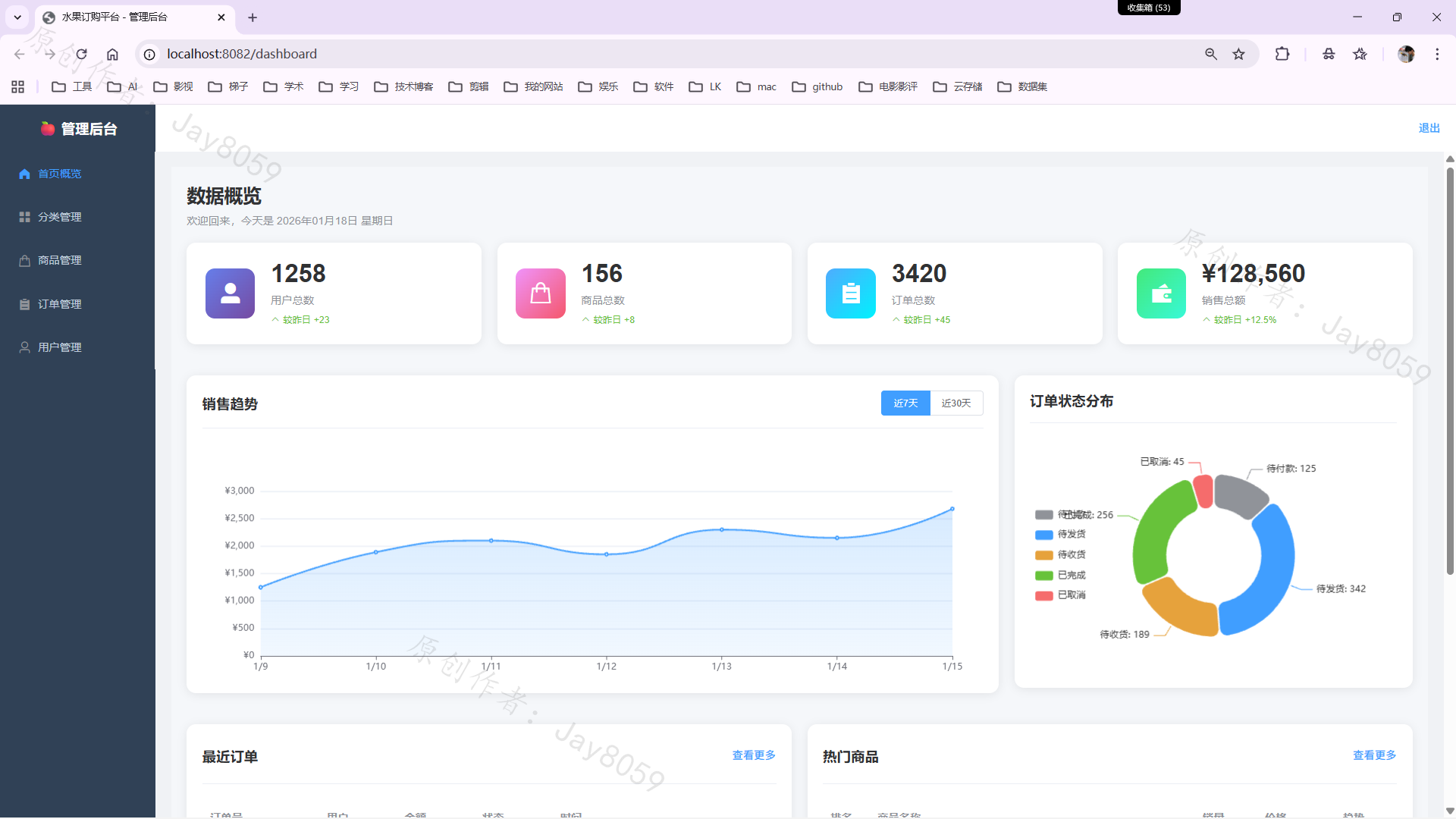Click the scrollbar down arrow

[x=1450, y=811]
